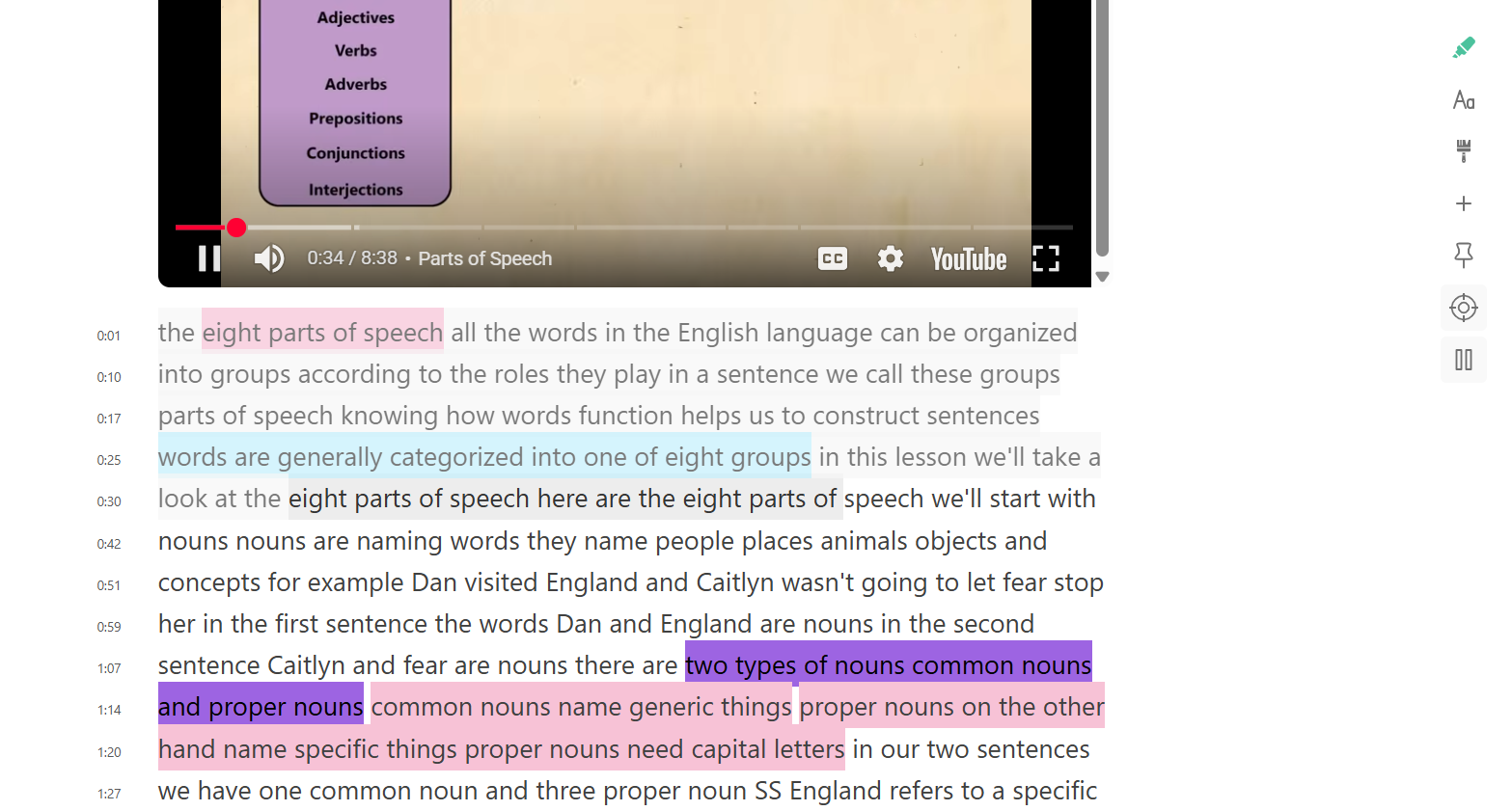This screenshot has width=1512, height=811.
Task: Enable auto-scroll with the target icon
Action: pos(1463,307)
